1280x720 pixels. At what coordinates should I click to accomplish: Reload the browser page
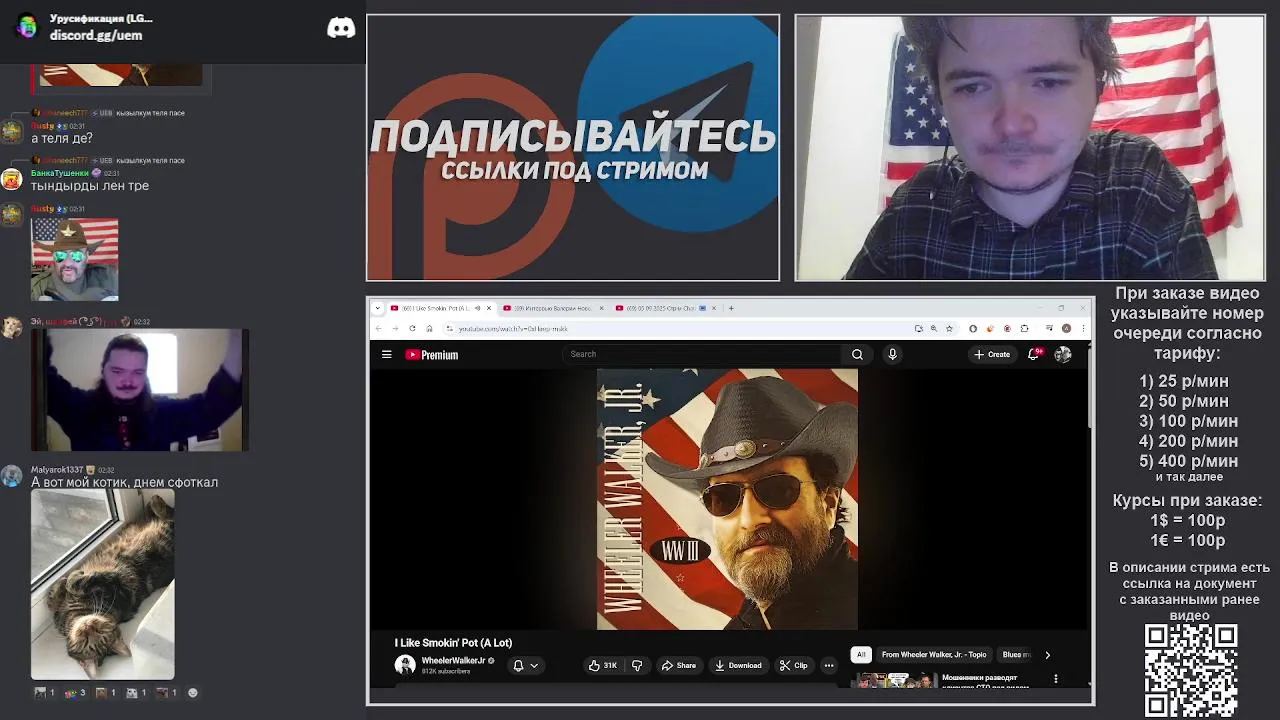(412, 328)
